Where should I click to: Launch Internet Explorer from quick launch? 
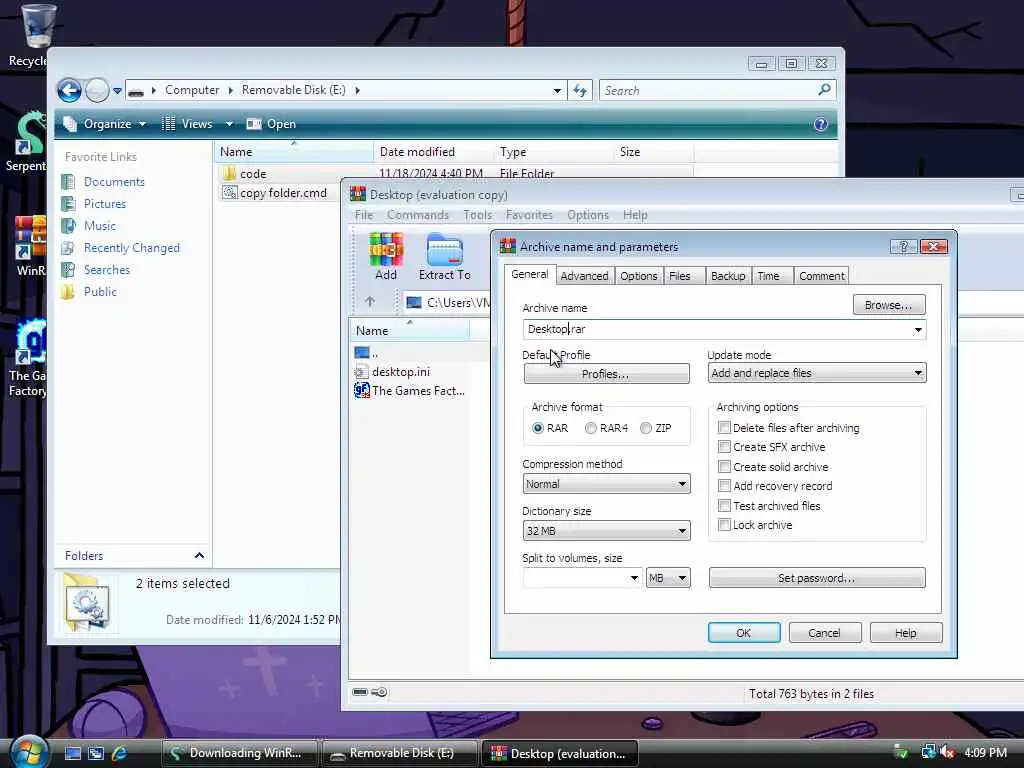click(x=120, y=753)
